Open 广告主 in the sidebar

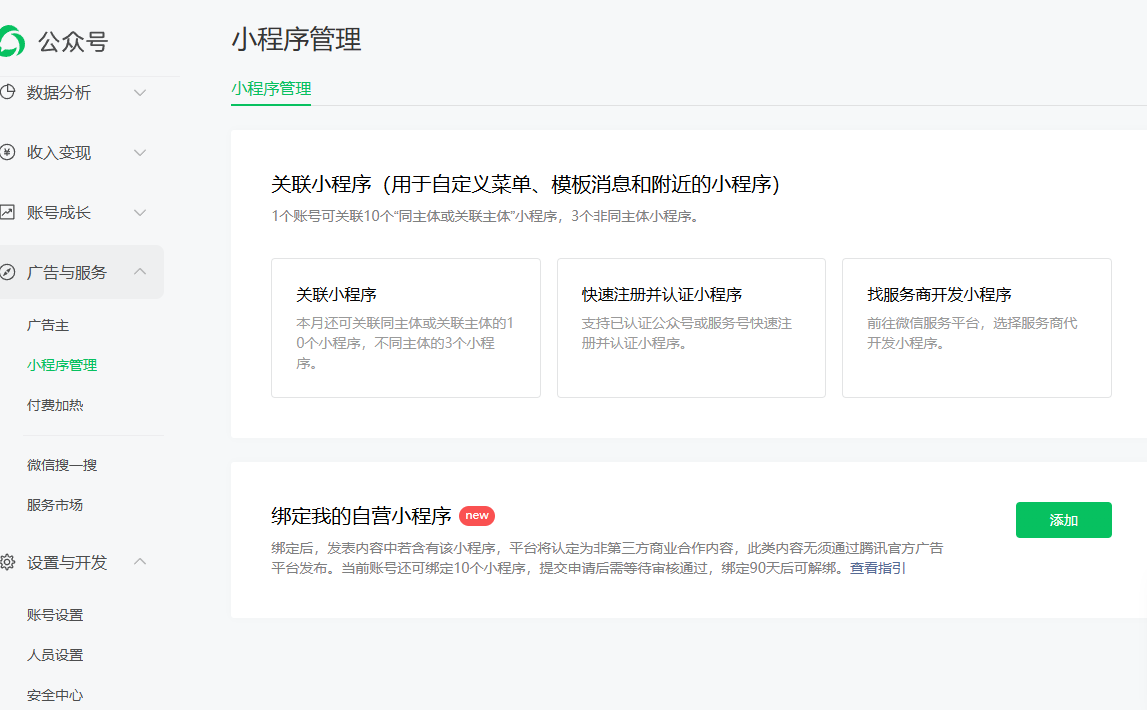pos(48,326)
